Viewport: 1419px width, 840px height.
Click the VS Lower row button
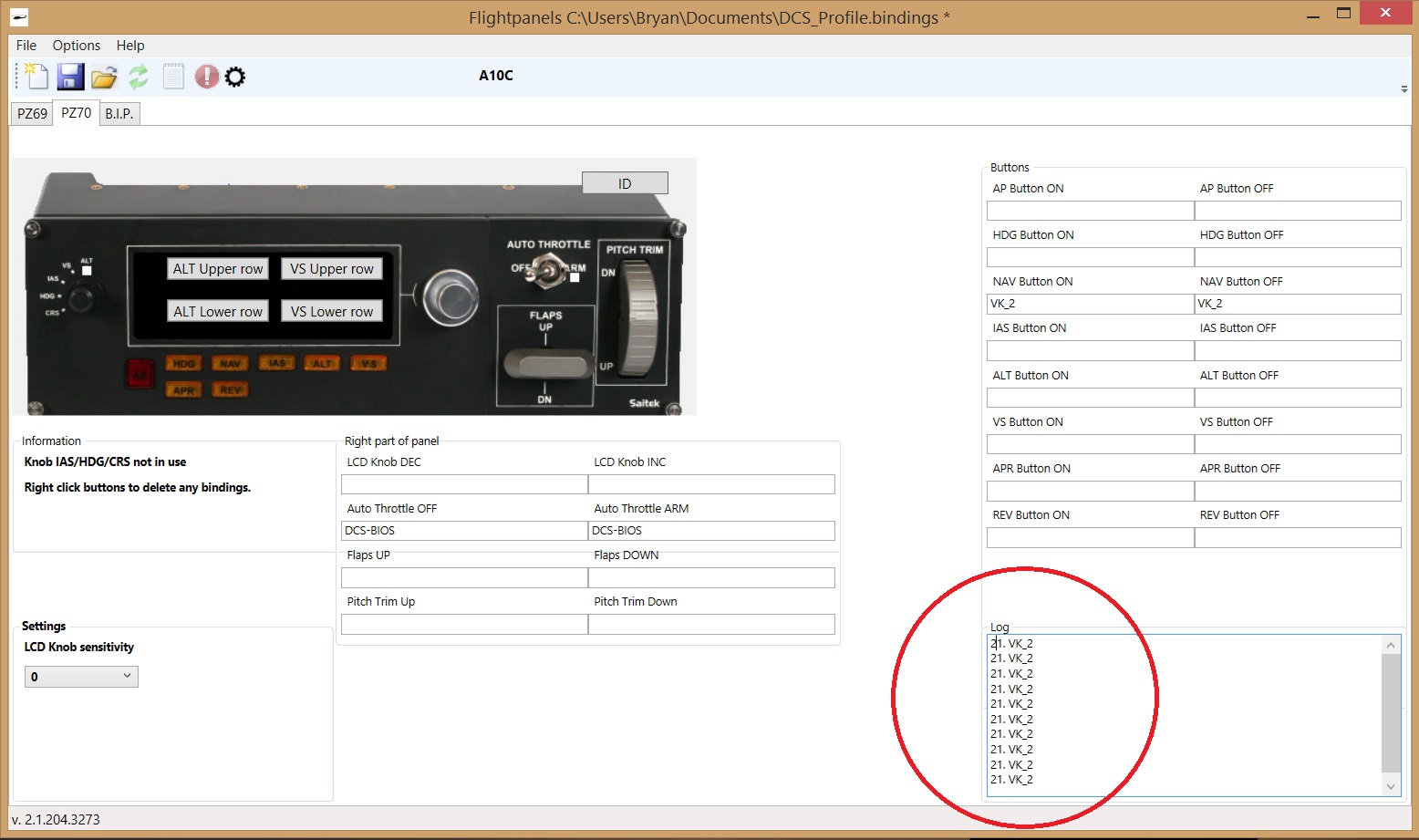[332, 312]
